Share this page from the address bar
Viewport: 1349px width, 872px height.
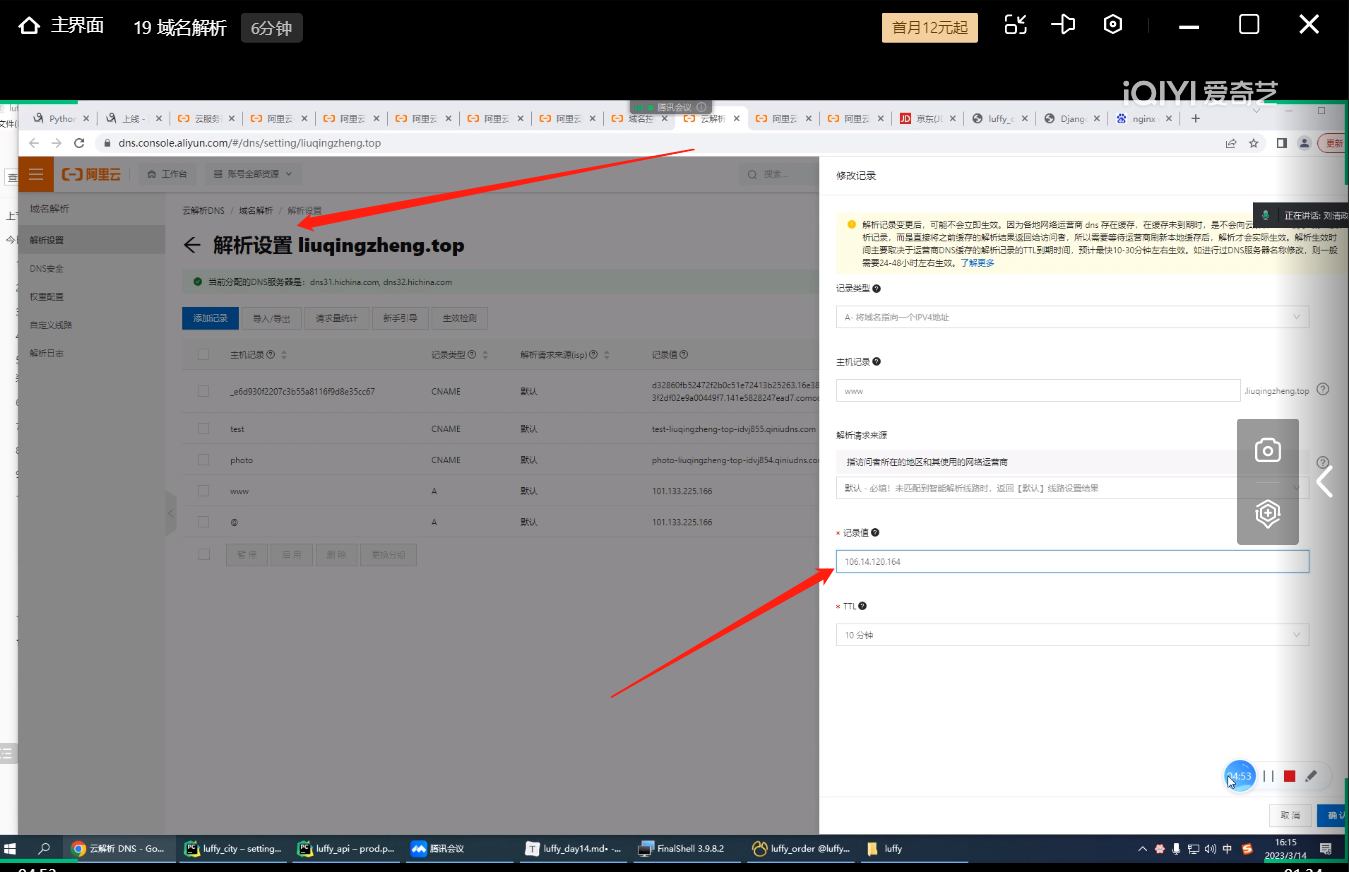(1231, 143)
